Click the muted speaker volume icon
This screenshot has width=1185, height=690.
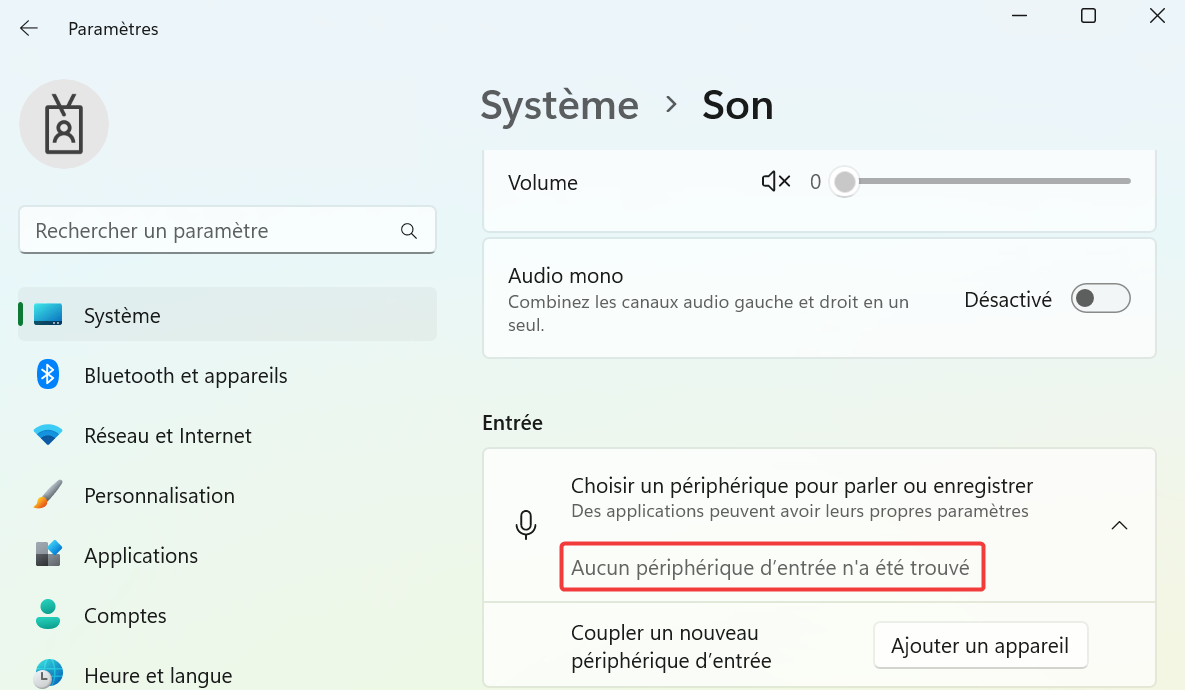click(775, 181)
